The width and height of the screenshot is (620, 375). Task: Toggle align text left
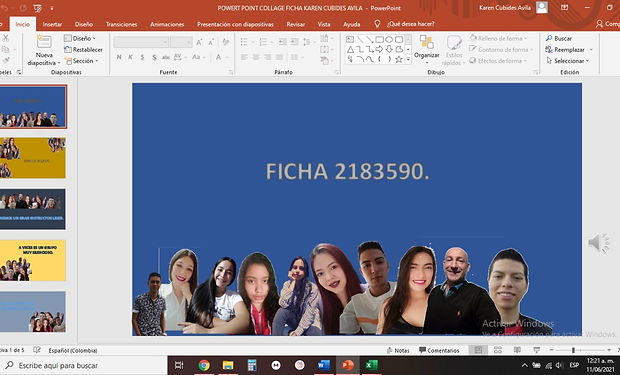[244, 57]
